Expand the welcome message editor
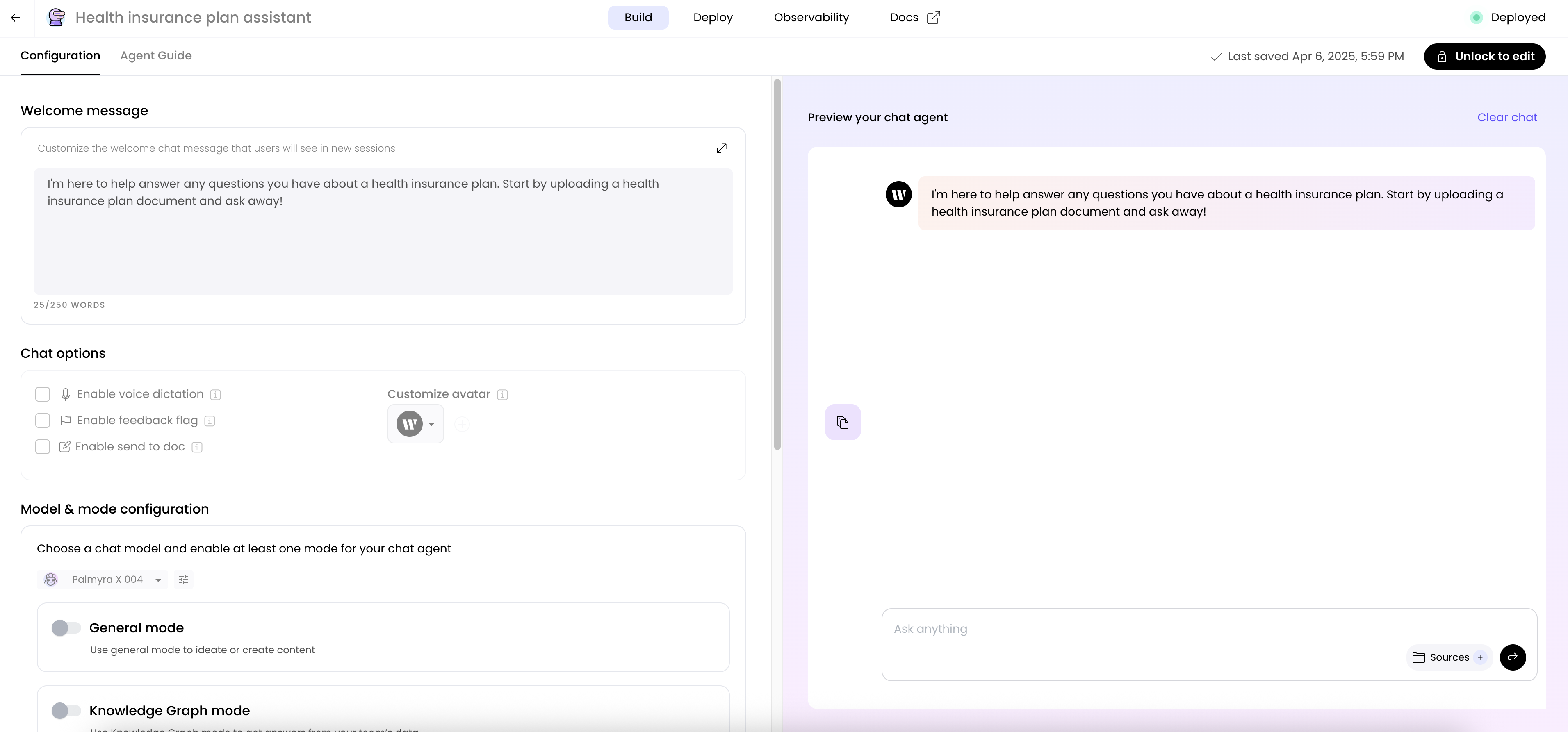1568x732 pixels. pyautogui.click(x=721, y=148)
